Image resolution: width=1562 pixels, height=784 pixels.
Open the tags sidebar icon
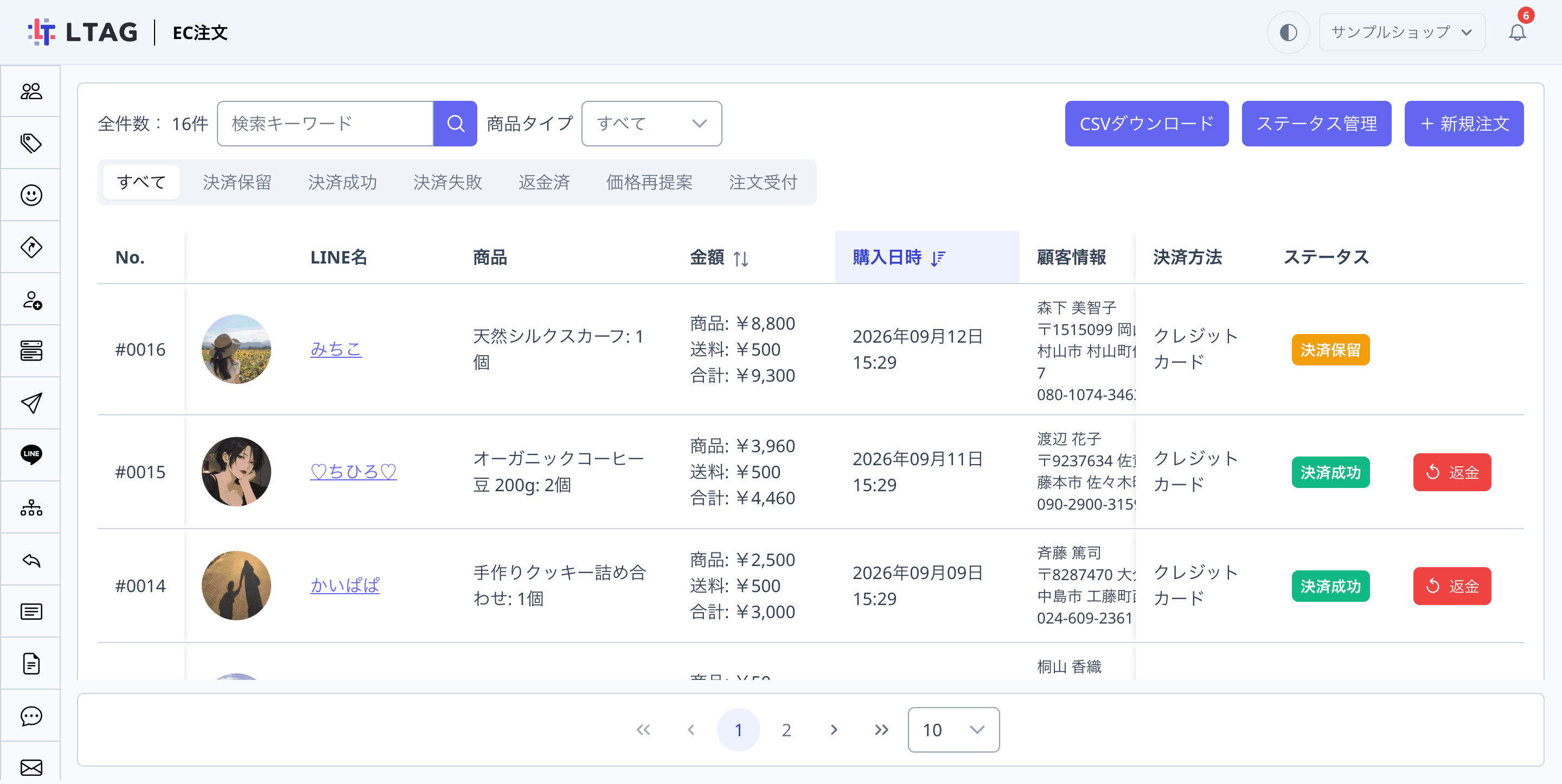pos(31,143)
